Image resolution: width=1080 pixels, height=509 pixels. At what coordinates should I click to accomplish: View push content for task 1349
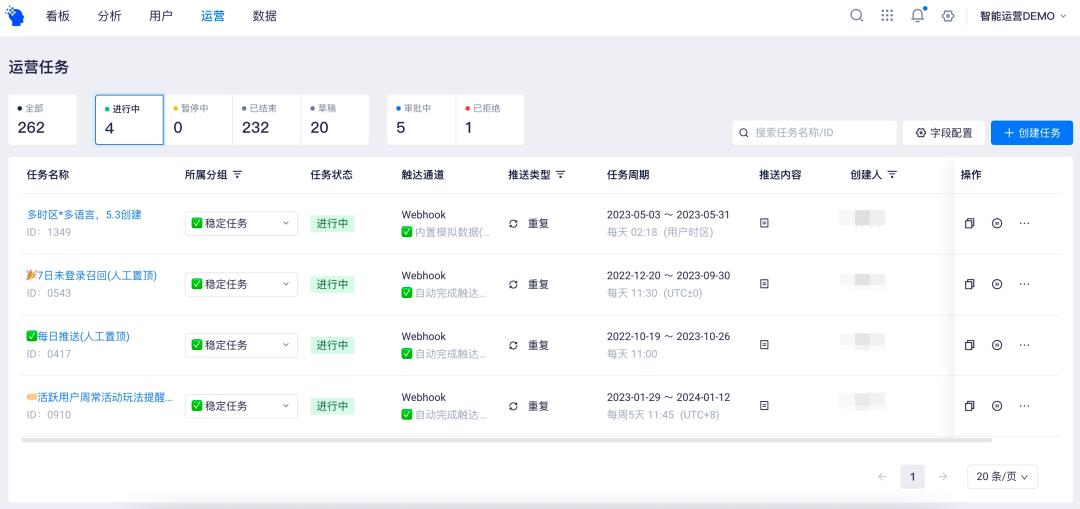[x=764, y=223]
